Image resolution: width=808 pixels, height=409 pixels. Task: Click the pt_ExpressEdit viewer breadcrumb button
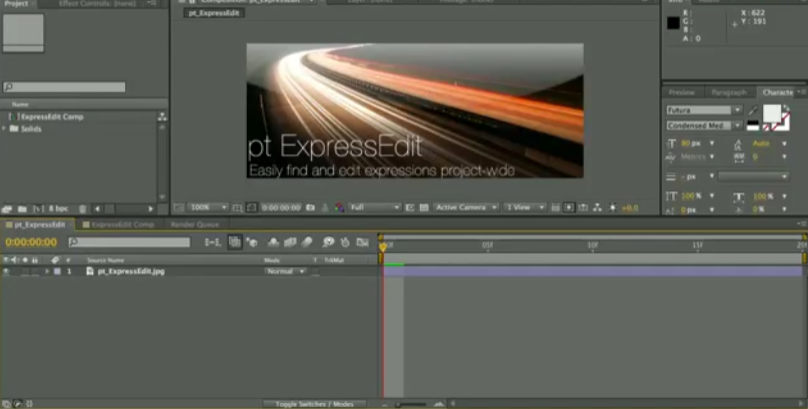click(x=214, y=13)
